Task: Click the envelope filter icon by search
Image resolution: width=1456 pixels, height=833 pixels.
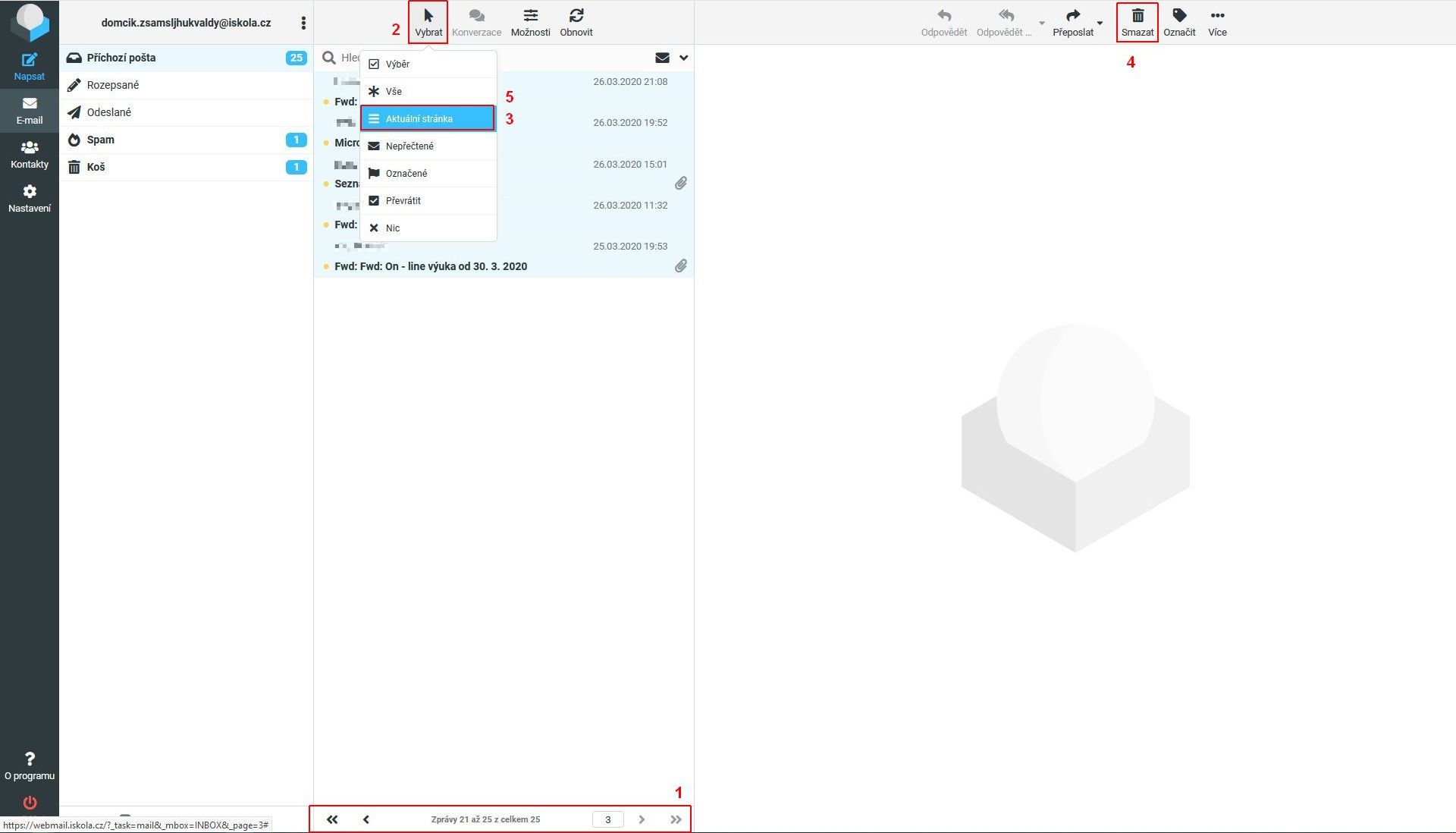Action: pyautogui.click(x=662, y=58)
